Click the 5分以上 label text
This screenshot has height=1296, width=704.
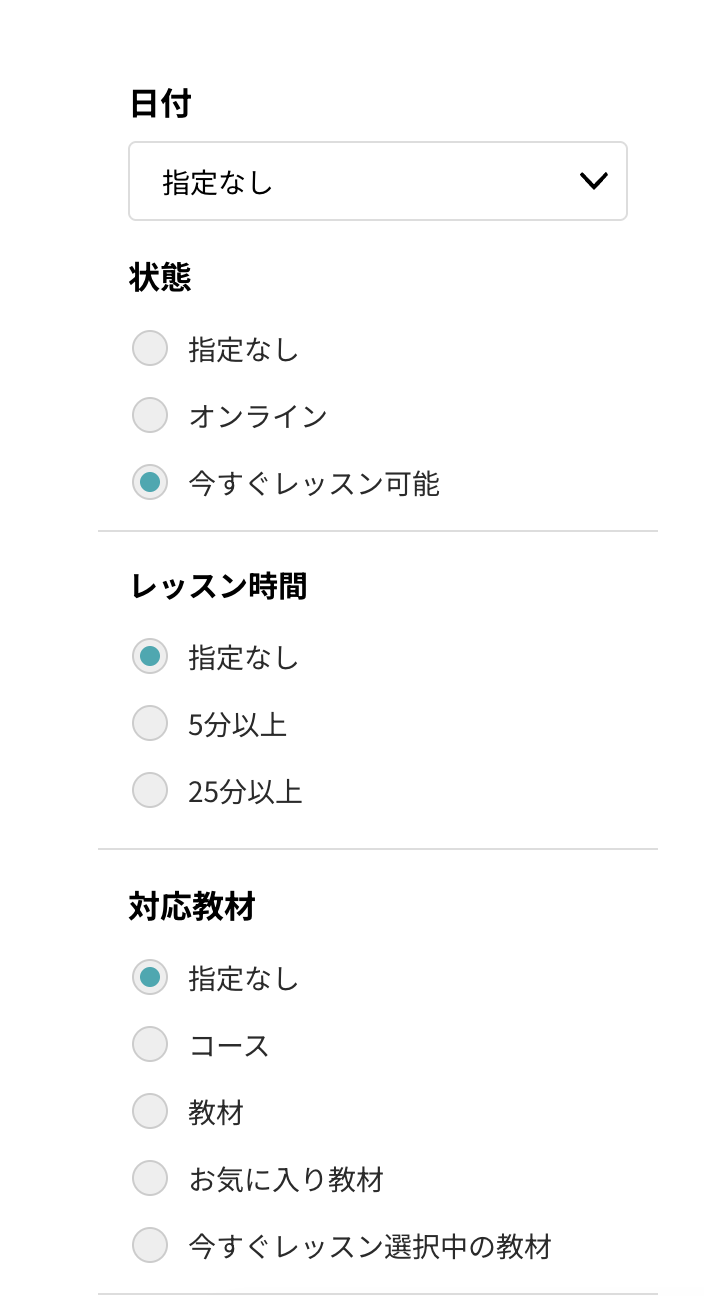click(238, 724)
